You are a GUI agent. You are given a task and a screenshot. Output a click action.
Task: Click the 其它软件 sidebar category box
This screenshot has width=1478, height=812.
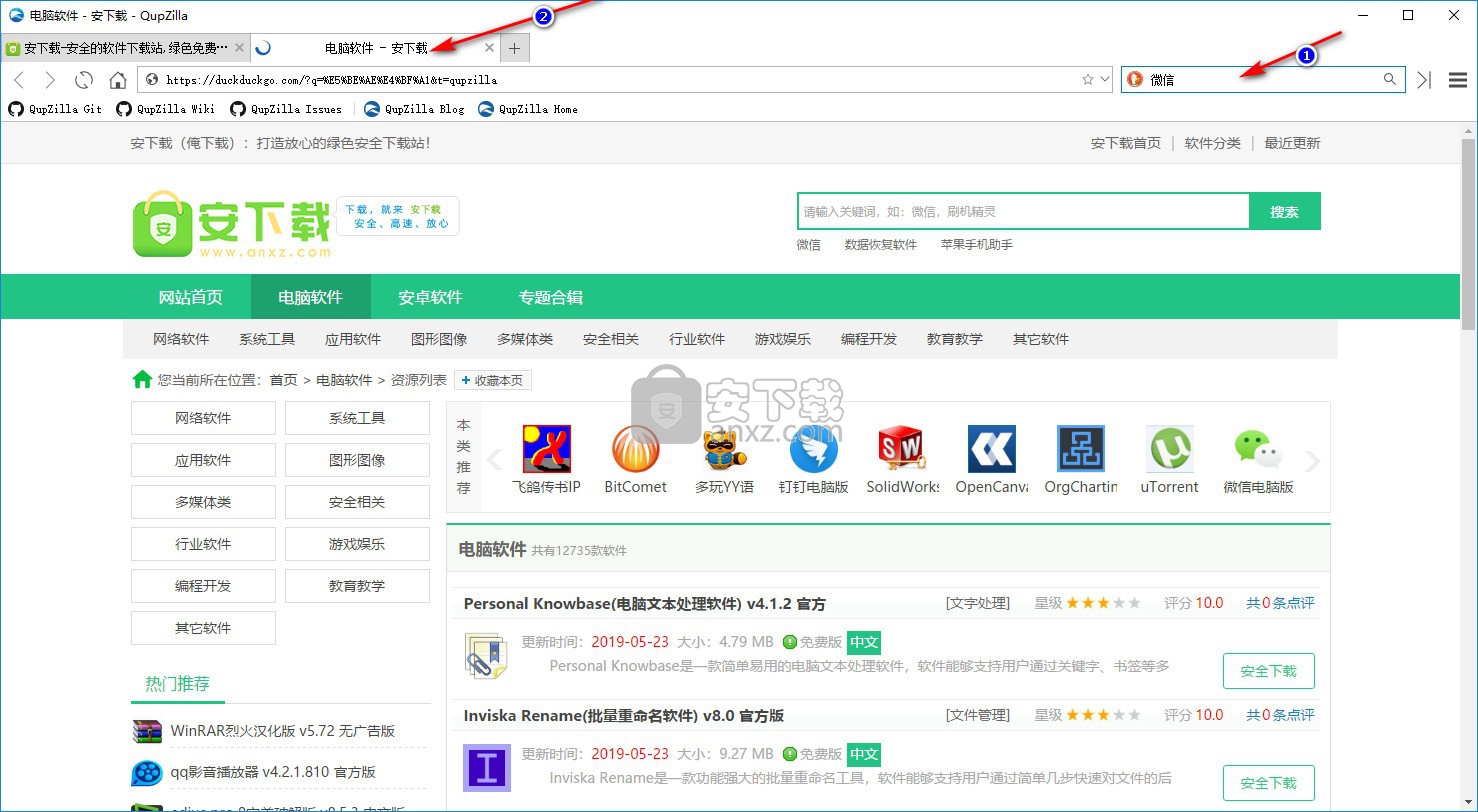[203, 628]
